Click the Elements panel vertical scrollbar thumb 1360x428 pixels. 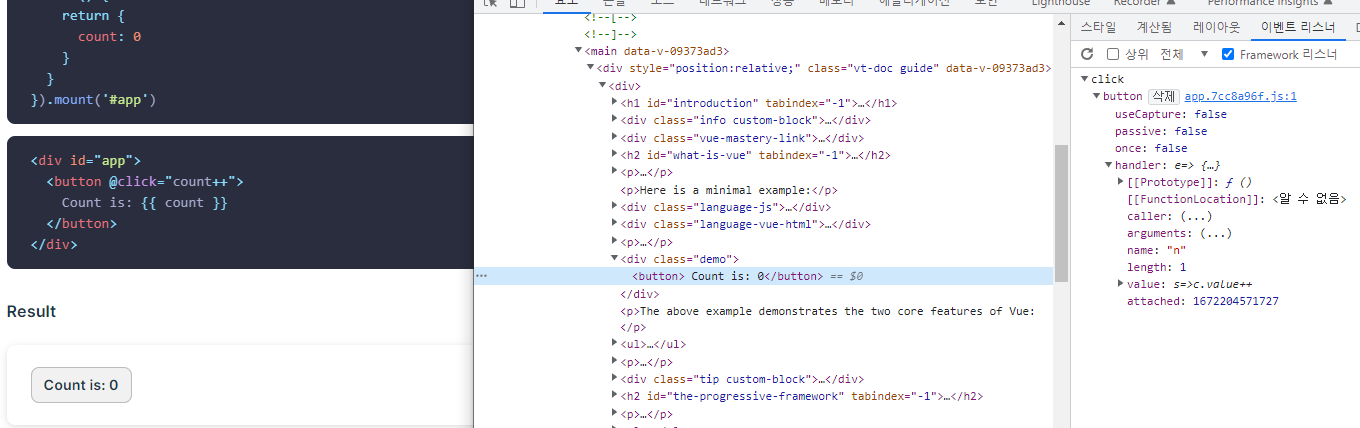click(x=1062, y=213)
